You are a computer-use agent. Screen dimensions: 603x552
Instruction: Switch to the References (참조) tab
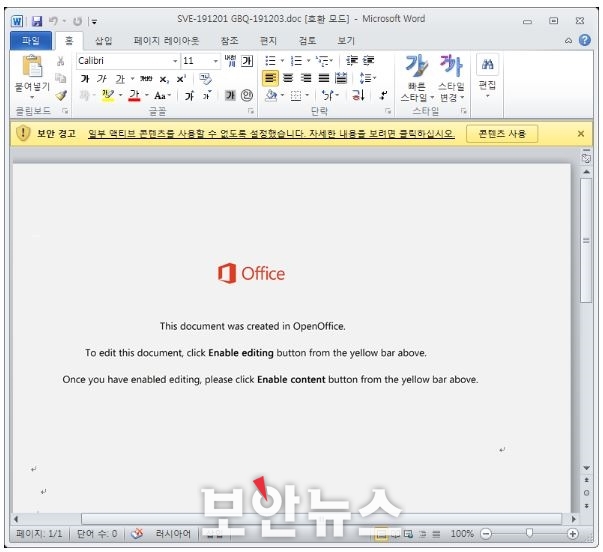click(229, 41)
